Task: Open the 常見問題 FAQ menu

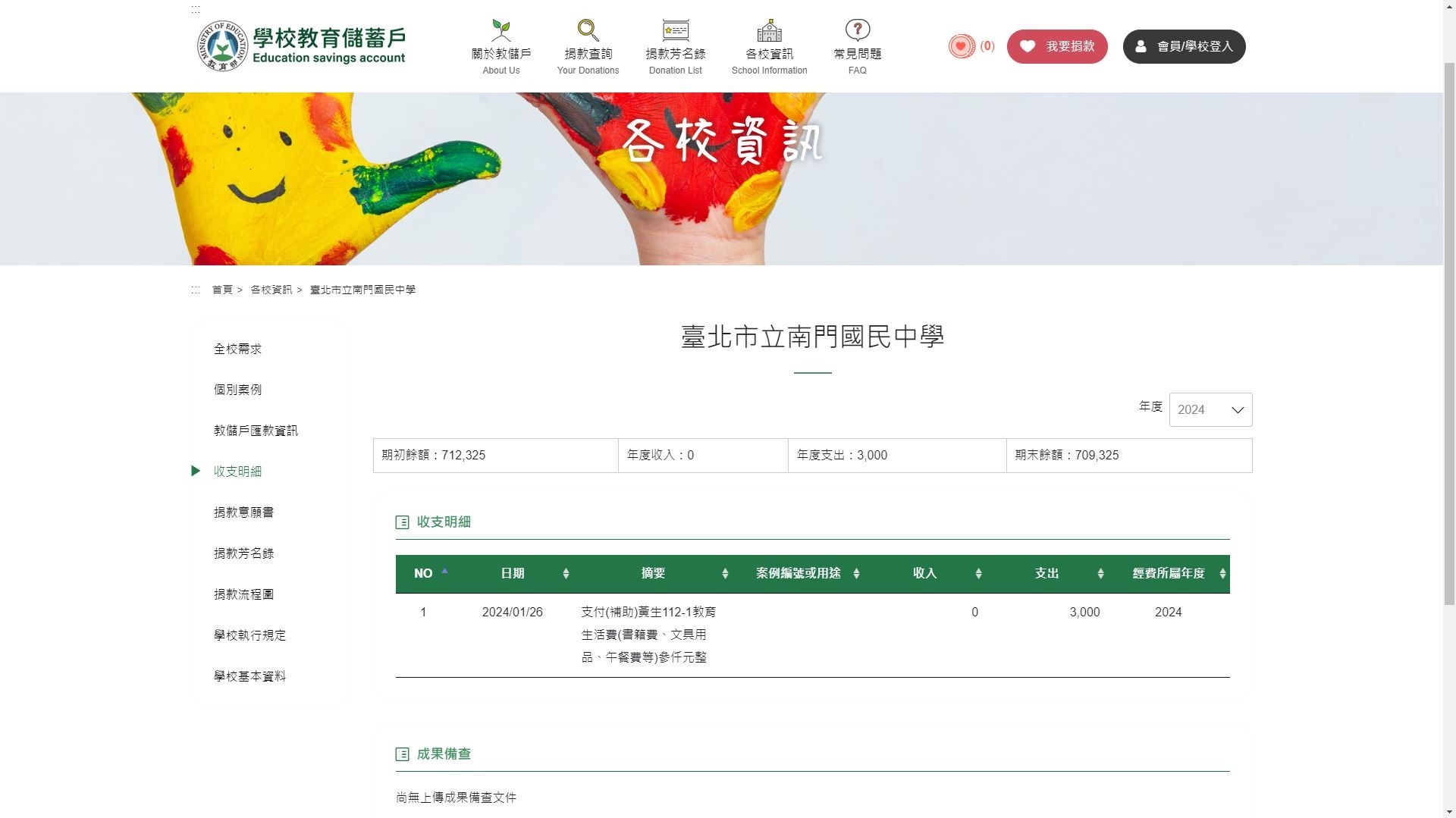Action: [x=857, y=47]
